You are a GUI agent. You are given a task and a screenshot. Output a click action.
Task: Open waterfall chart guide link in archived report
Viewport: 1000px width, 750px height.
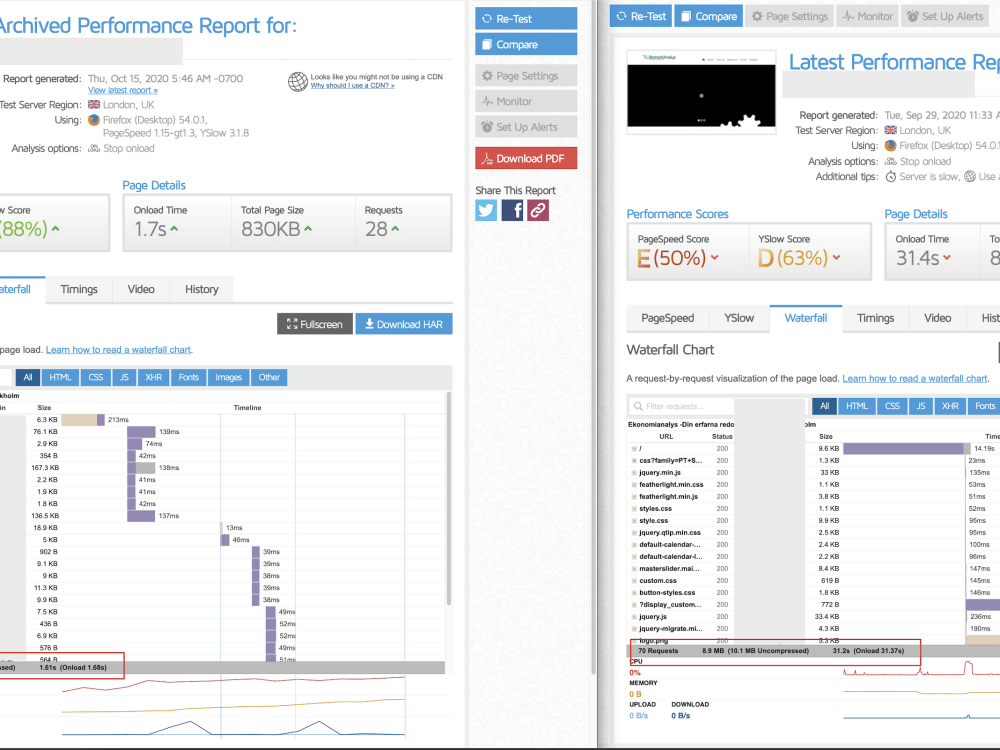click(x=118, y=349)
